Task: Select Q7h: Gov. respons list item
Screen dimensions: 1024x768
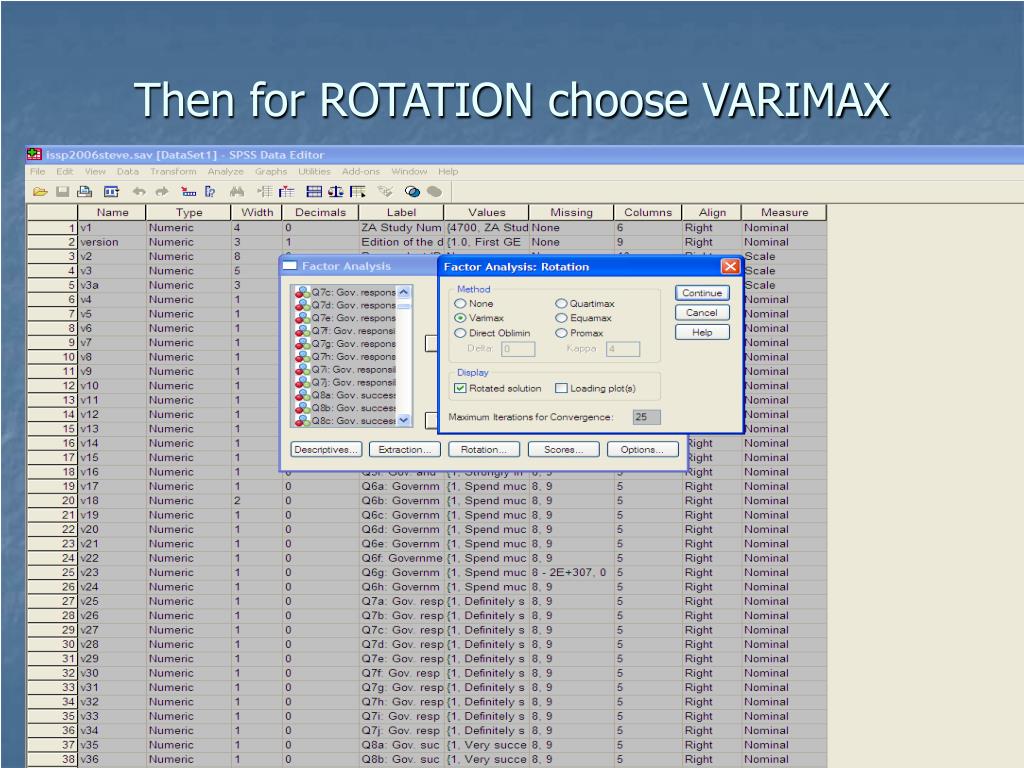Action: pyautogui.click(x=345, y=357)
